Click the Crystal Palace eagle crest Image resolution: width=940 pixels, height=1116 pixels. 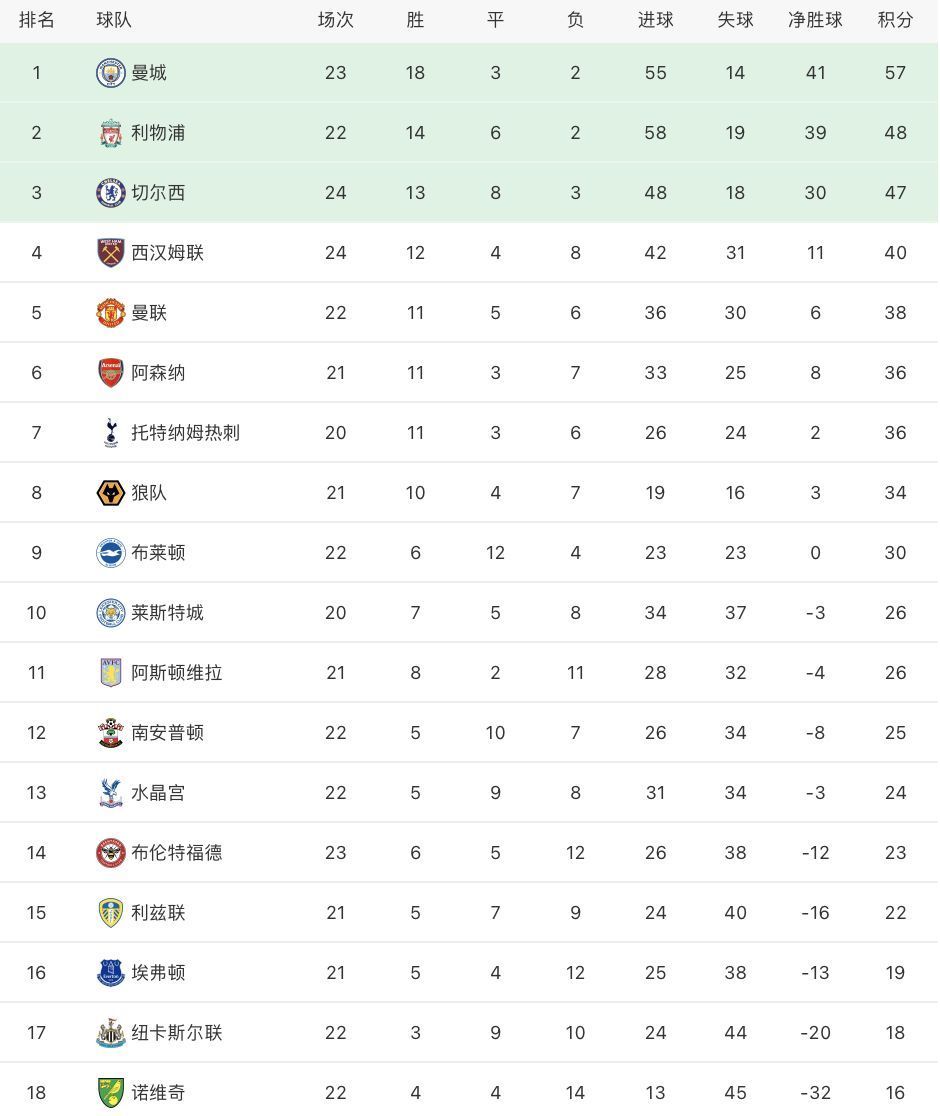coord(110,793)
